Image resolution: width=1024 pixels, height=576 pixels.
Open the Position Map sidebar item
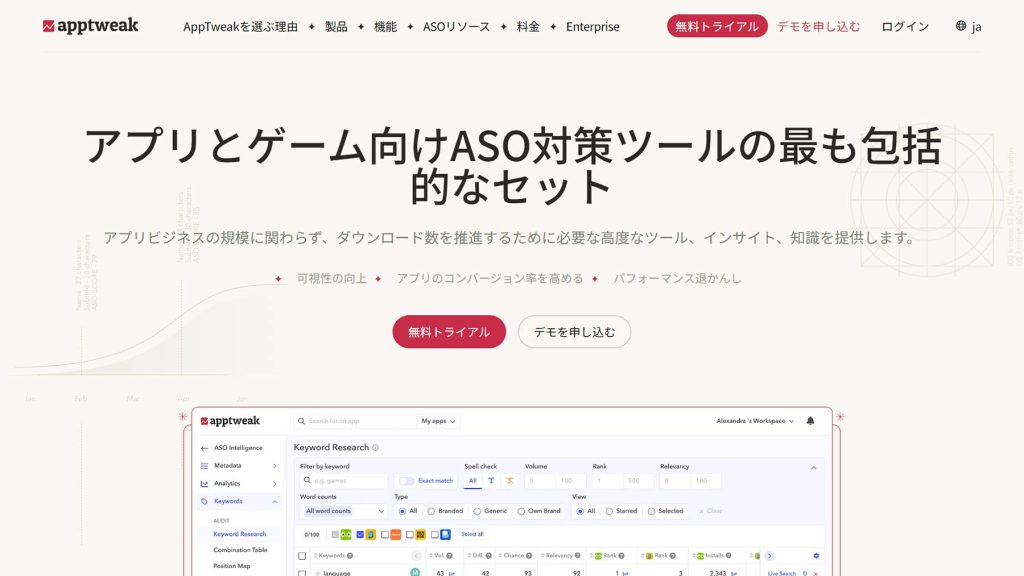point(232,566)
